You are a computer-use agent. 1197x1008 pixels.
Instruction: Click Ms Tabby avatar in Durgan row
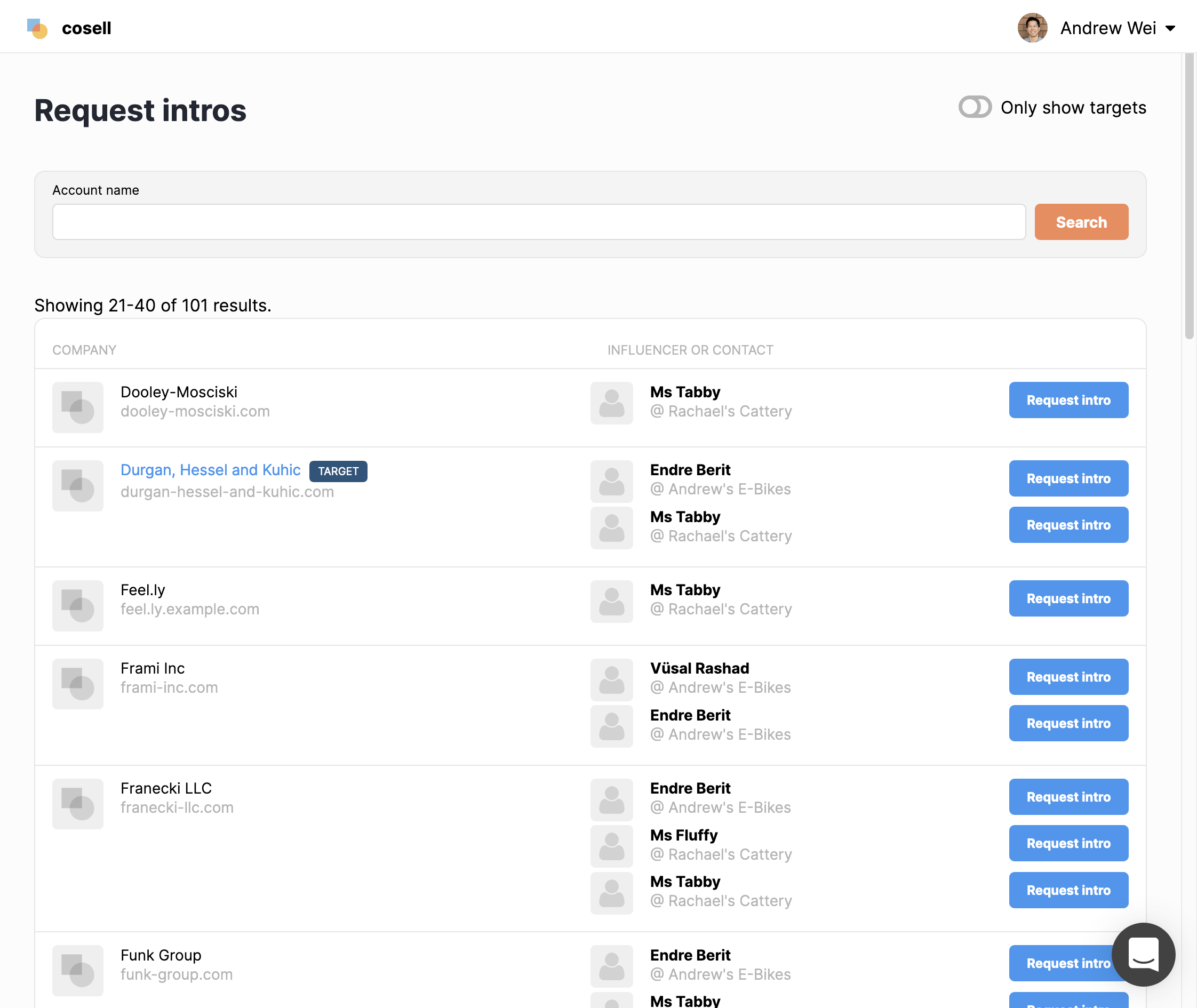pos(611,527)
